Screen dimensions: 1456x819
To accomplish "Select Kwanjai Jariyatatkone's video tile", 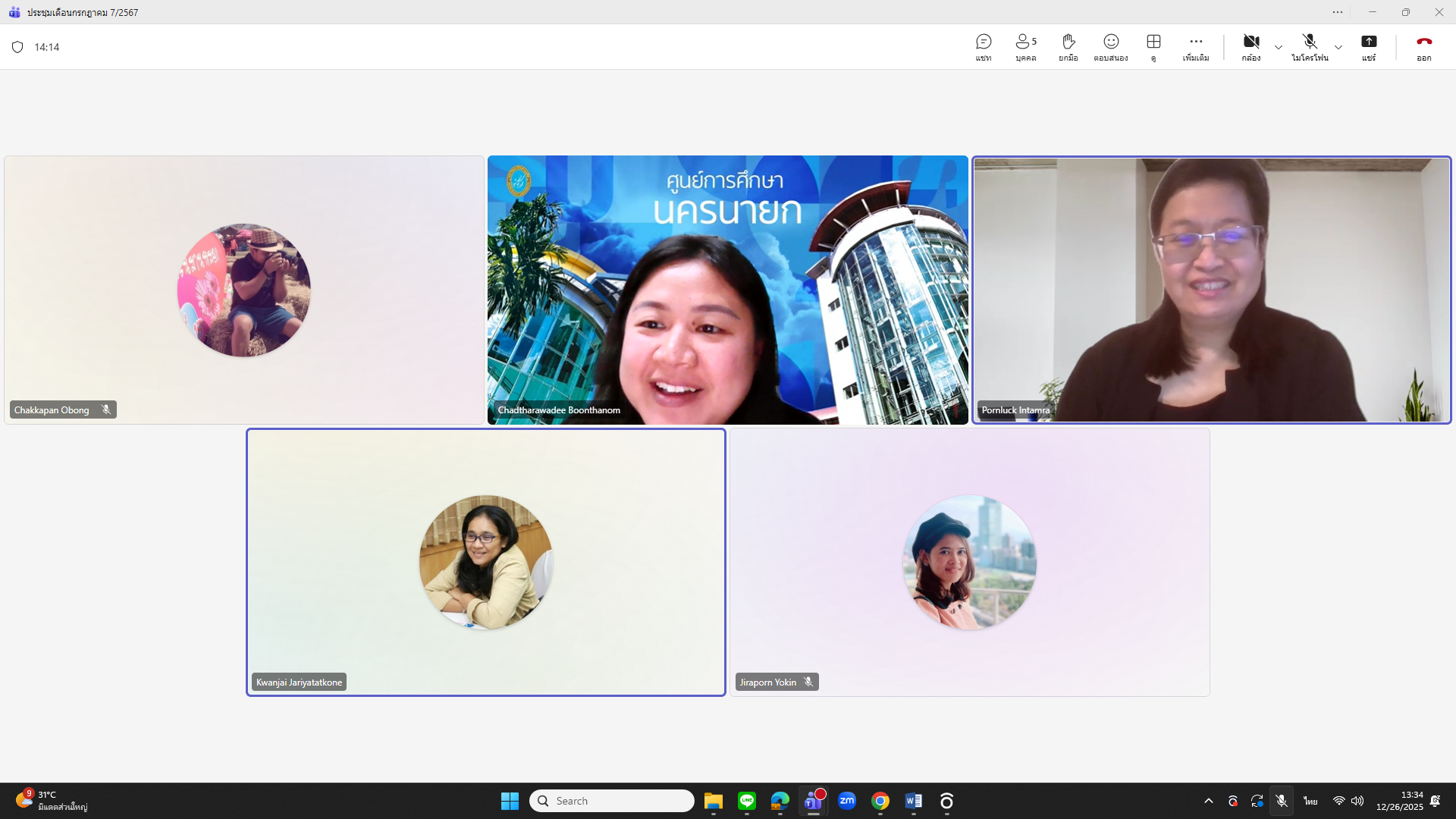I will coord(485,562).
